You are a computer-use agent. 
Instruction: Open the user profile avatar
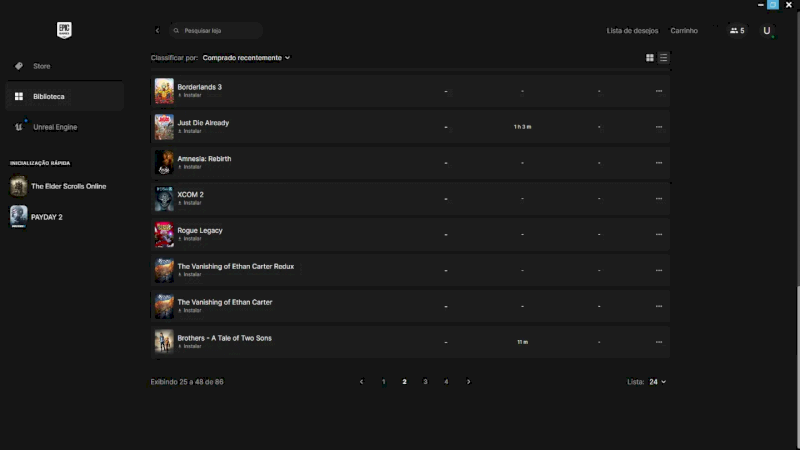767,31
